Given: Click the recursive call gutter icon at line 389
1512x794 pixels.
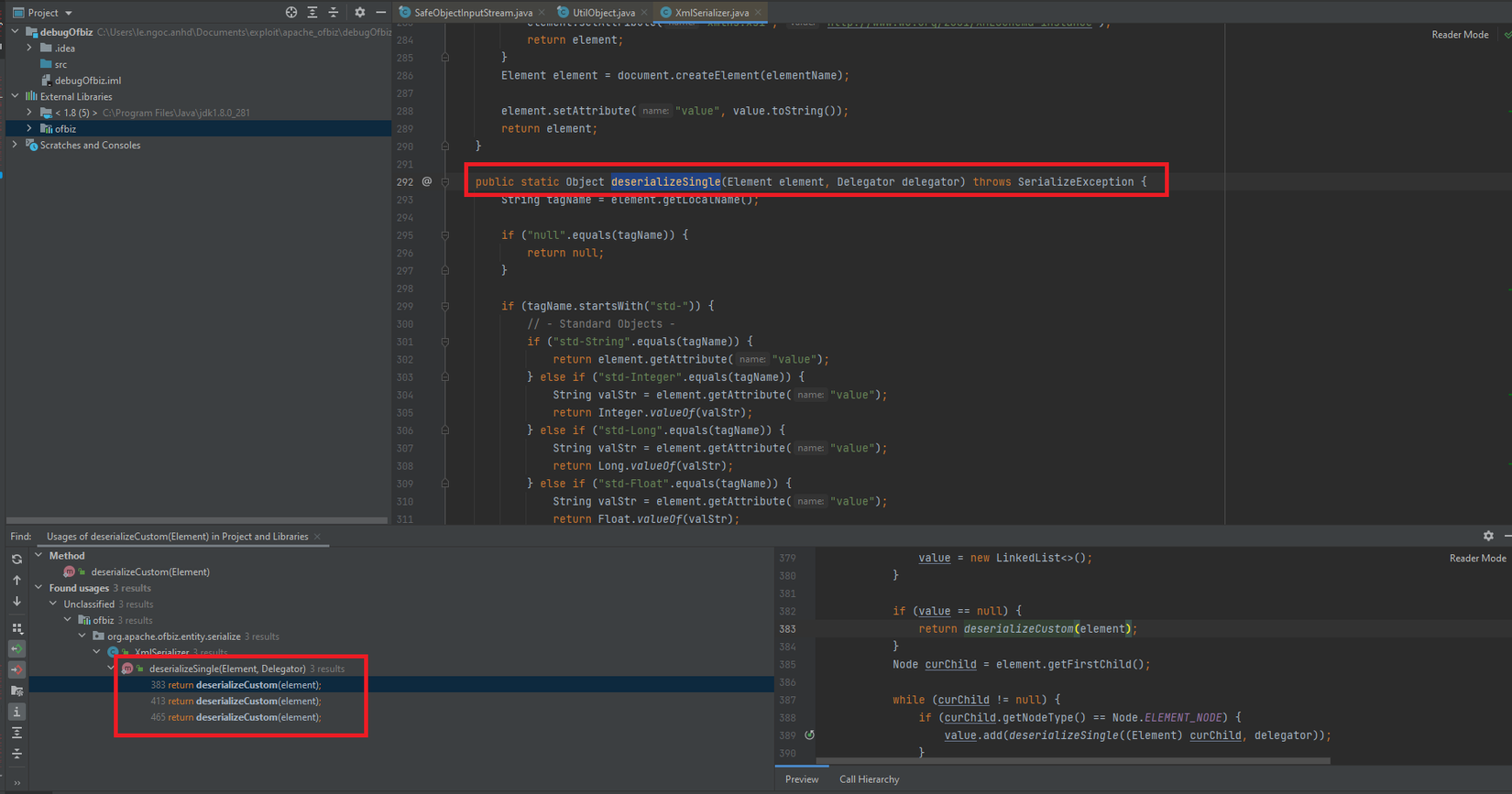Looking at the screenshot, I should (809, 735).
